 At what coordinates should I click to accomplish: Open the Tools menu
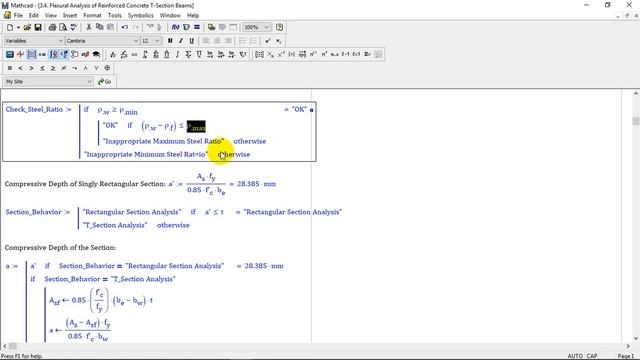click(x=115, y=16)
